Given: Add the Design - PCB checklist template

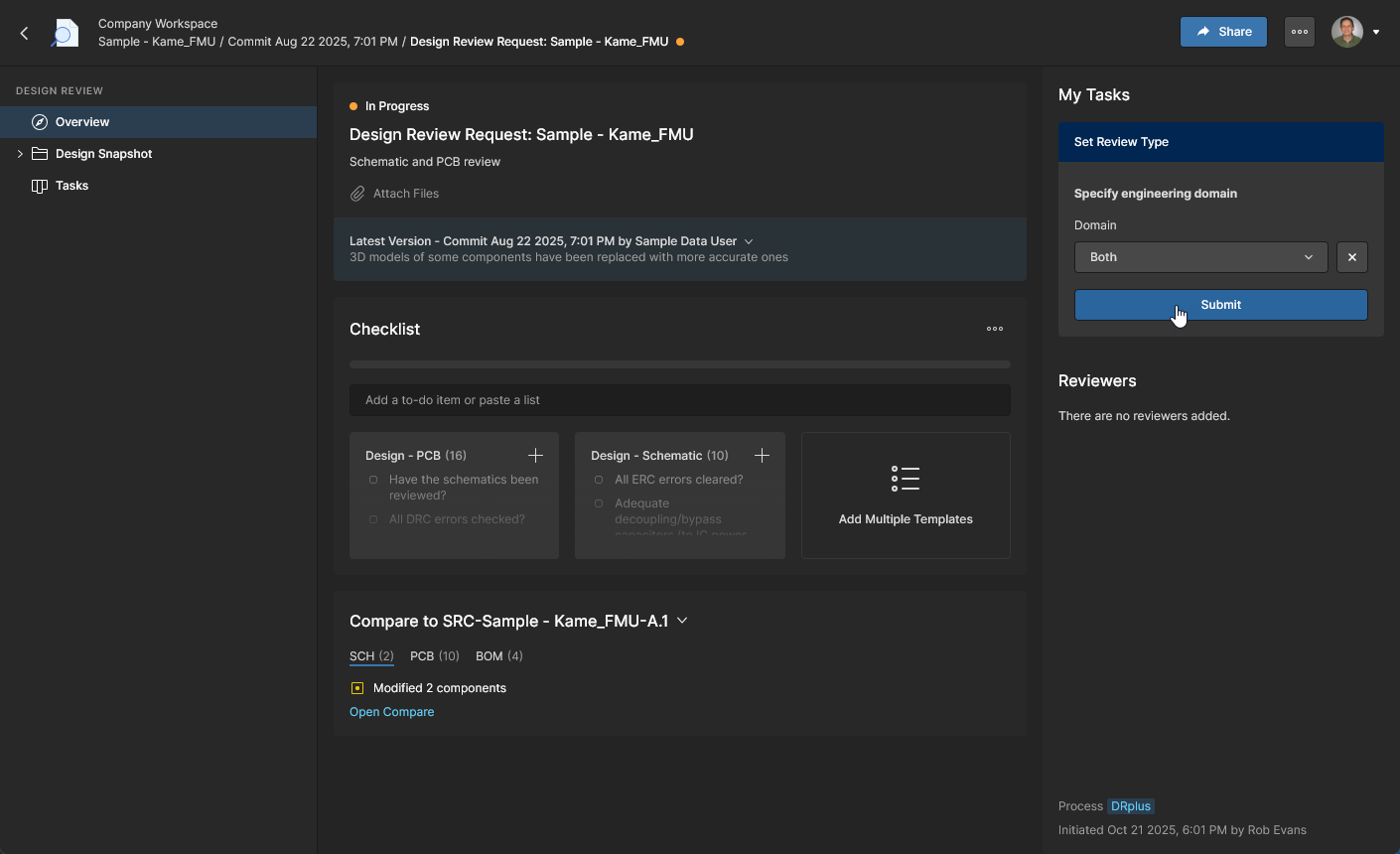Looking at the screenshot, I should pyautogui.click(x=535, y=456).
